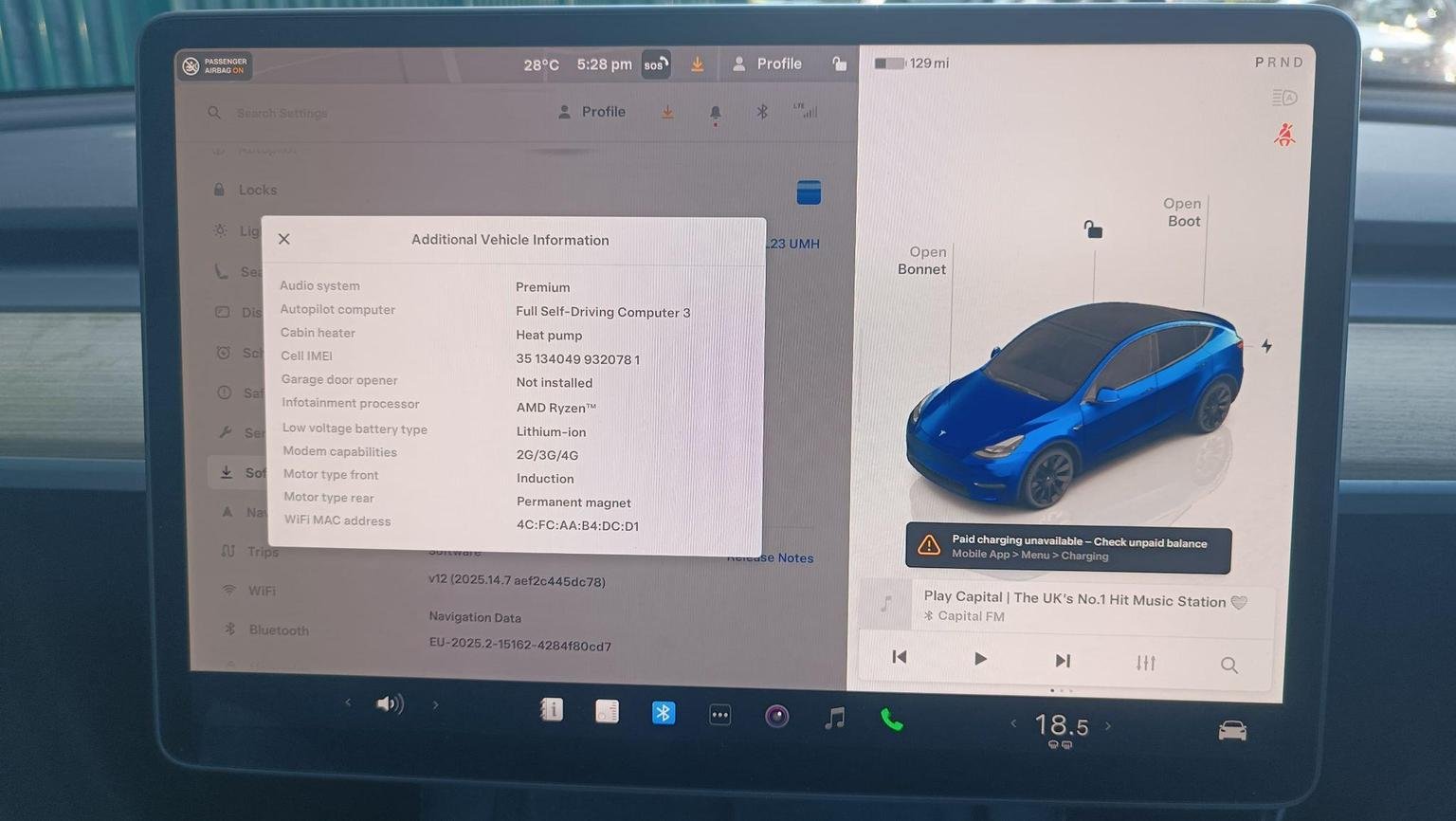Favorite the Capital station heart icon
Screen dimensions: 1456x821
1239,602
